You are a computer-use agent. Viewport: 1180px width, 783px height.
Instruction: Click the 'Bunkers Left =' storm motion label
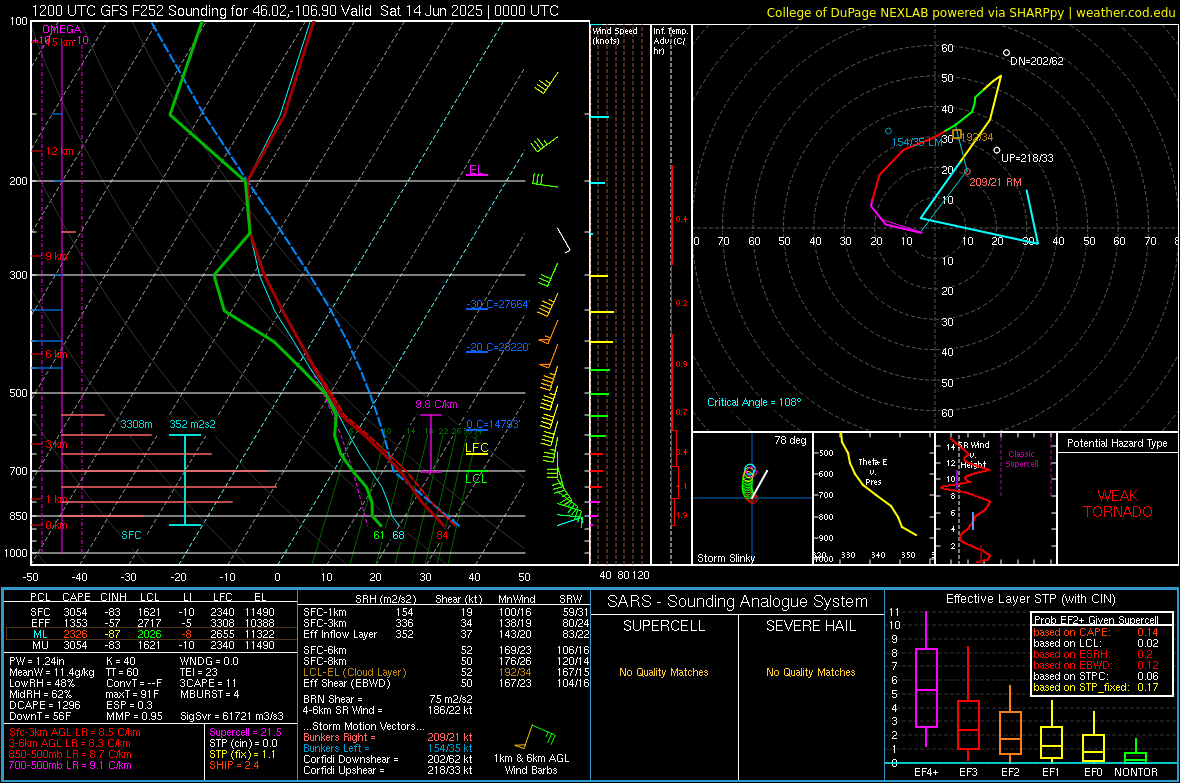pos(336,748)
